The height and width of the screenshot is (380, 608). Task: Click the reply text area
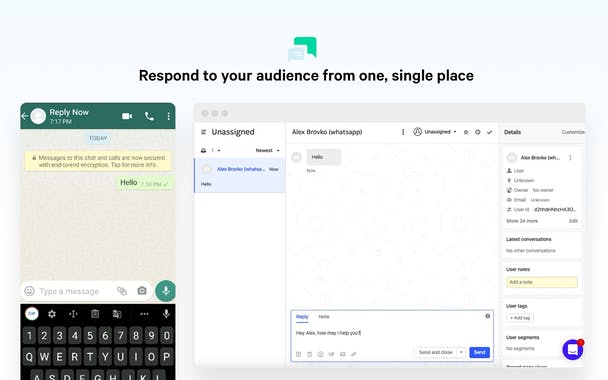coord(392,333)
